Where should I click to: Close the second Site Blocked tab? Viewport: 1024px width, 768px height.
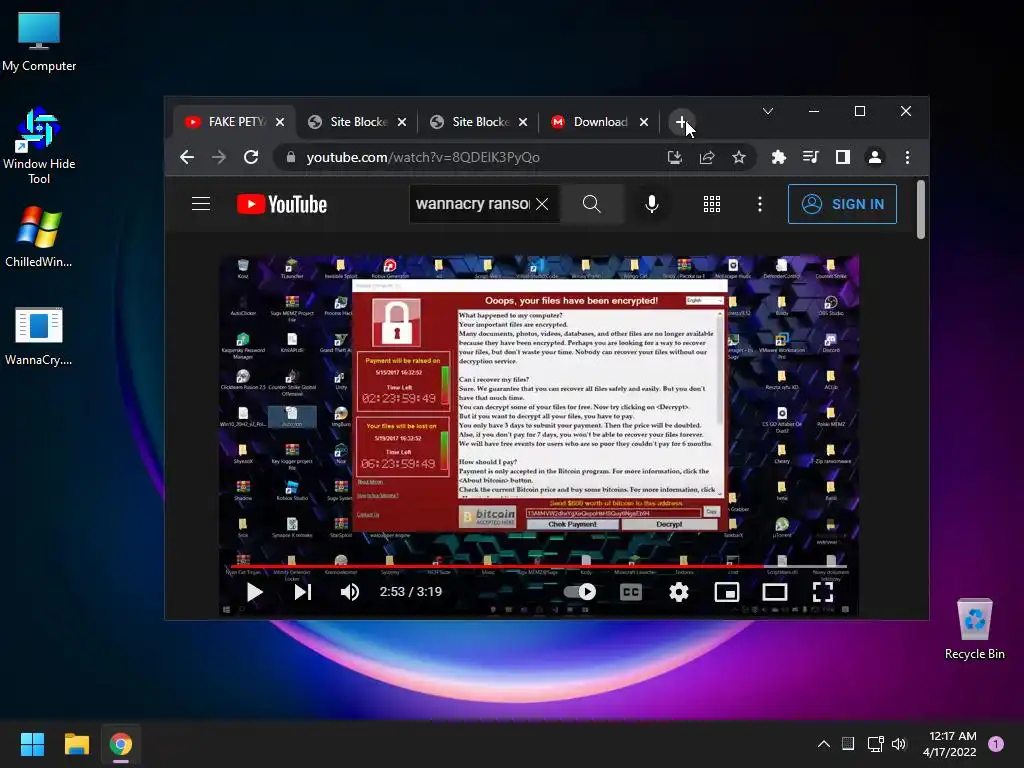click(523, 122)
